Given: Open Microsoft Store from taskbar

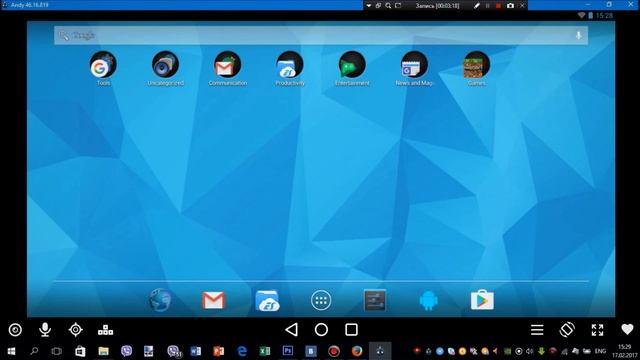Looking at the screenshot, I should pos(80,351).
